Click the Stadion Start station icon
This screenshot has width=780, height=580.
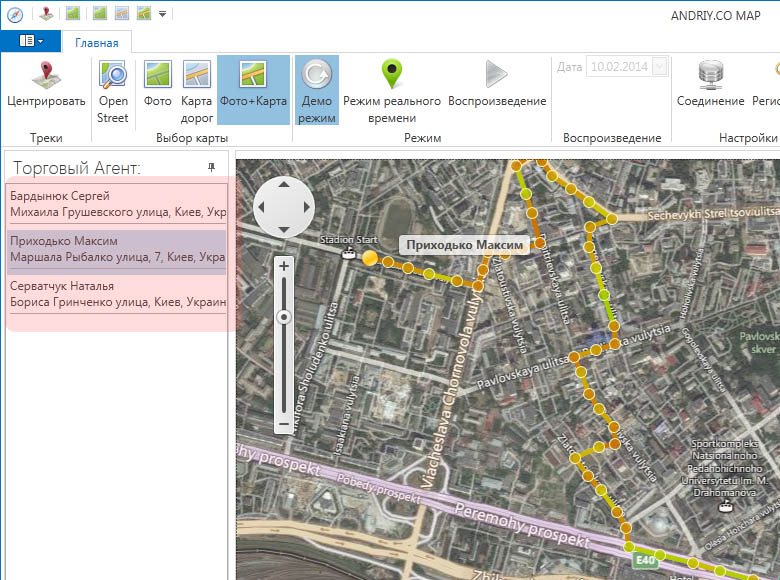(x=349, y=254)
